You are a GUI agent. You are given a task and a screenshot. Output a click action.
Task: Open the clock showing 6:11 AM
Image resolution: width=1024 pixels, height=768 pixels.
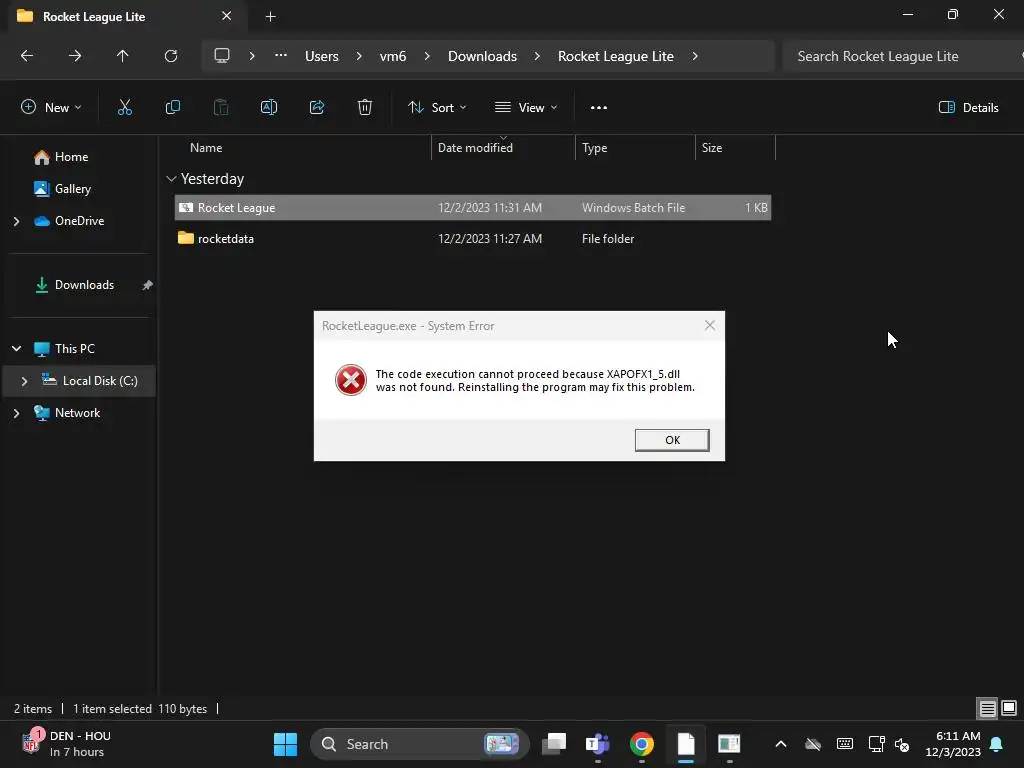[x=953, y=744]
